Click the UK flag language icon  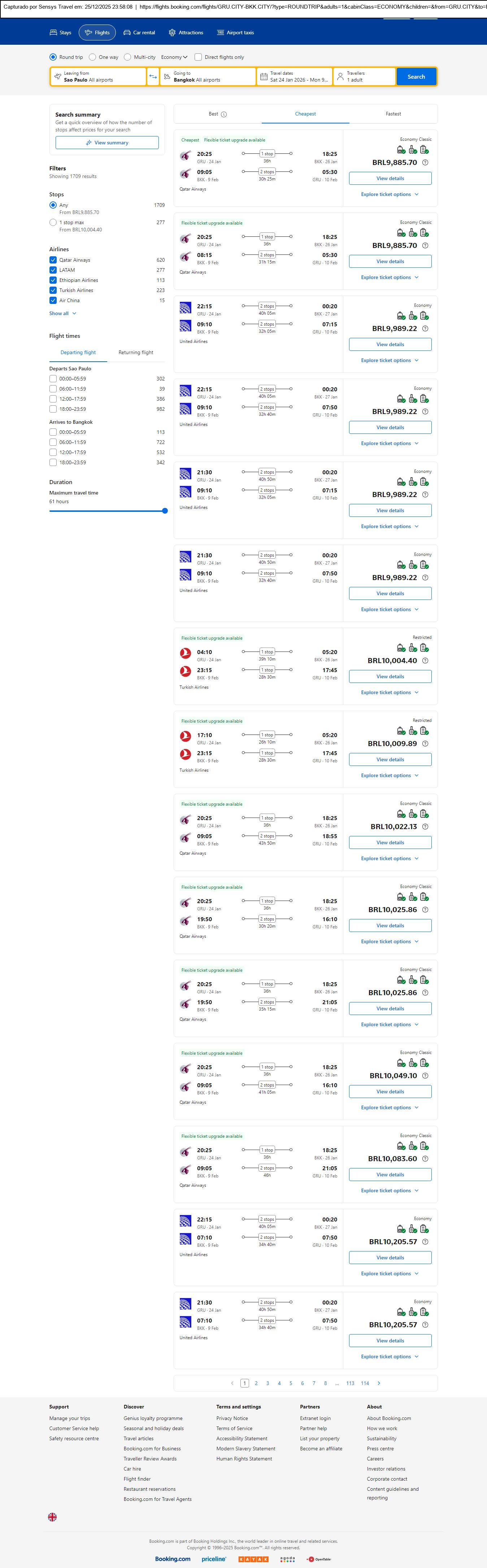(x=52, y=1517)
